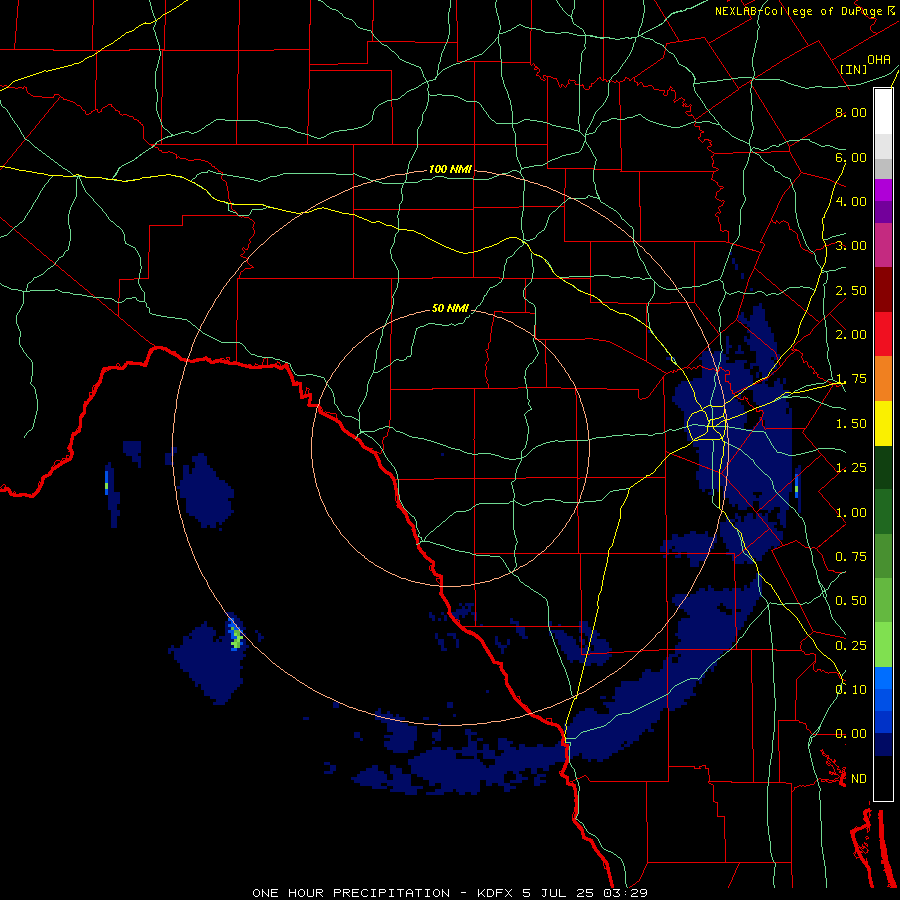
Task: Click the black ND swatch at legend bottom
Action: pos(883,778)
